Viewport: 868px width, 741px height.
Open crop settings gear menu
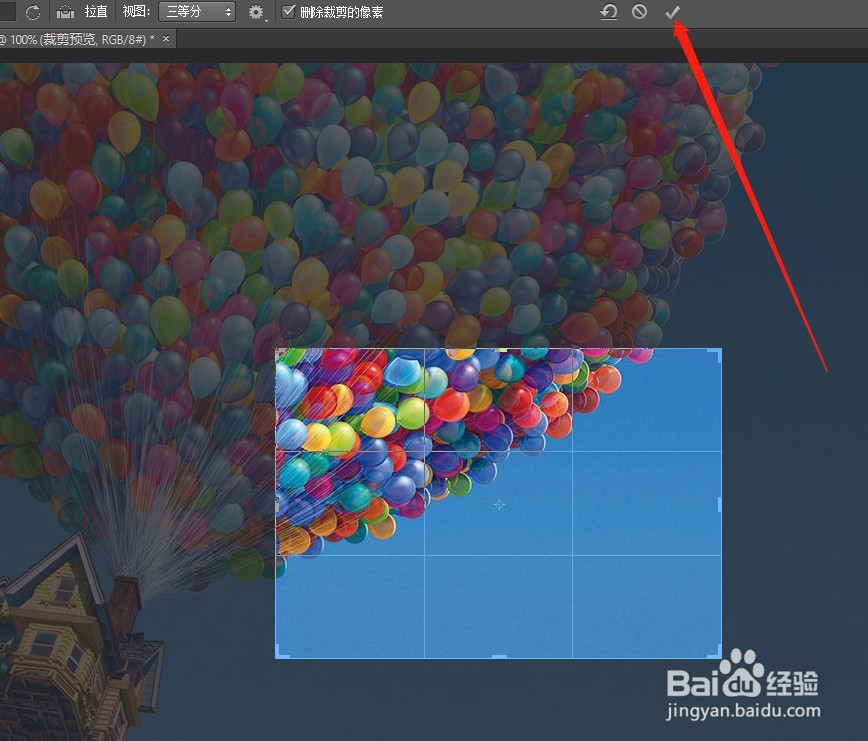click(x=256, y=12)
